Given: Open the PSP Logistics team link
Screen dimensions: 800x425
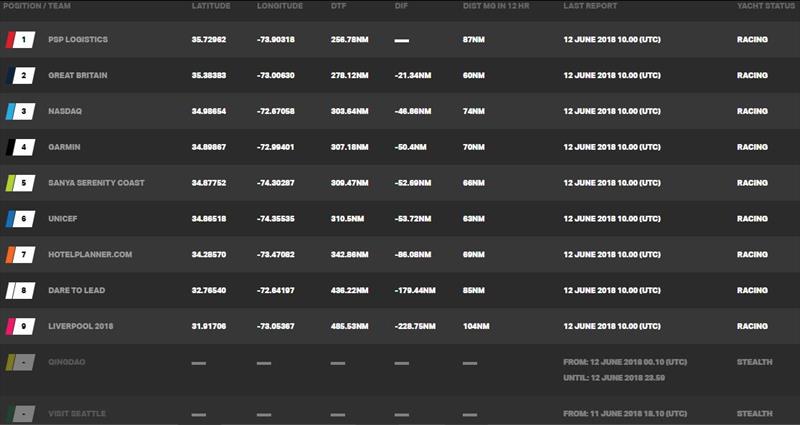Looking at the screenshot, I should click(78, 39).
